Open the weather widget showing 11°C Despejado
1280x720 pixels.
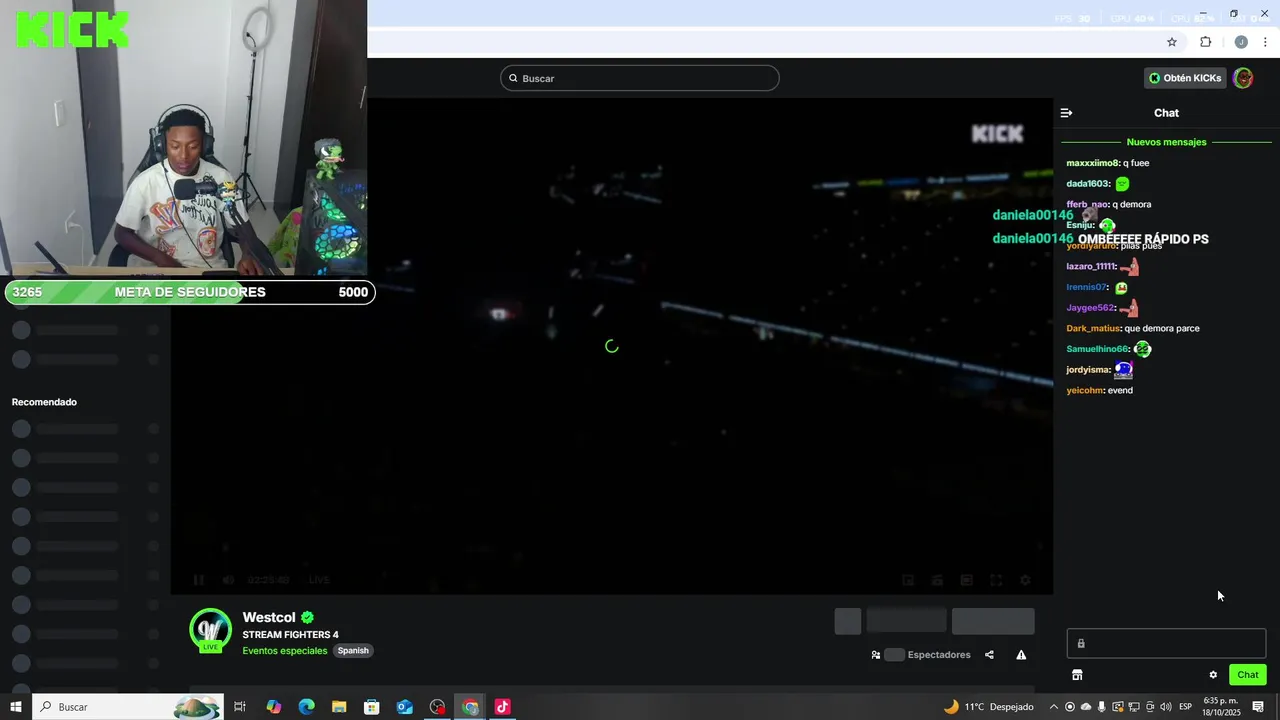[989, 707]
